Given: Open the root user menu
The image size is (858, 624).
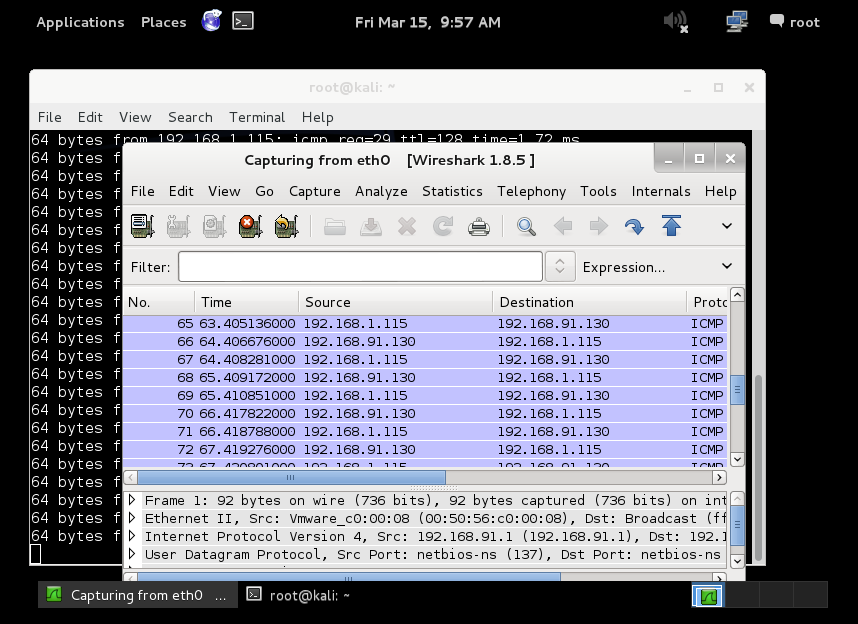Looking at the screenshot, I should coord(795,22).
